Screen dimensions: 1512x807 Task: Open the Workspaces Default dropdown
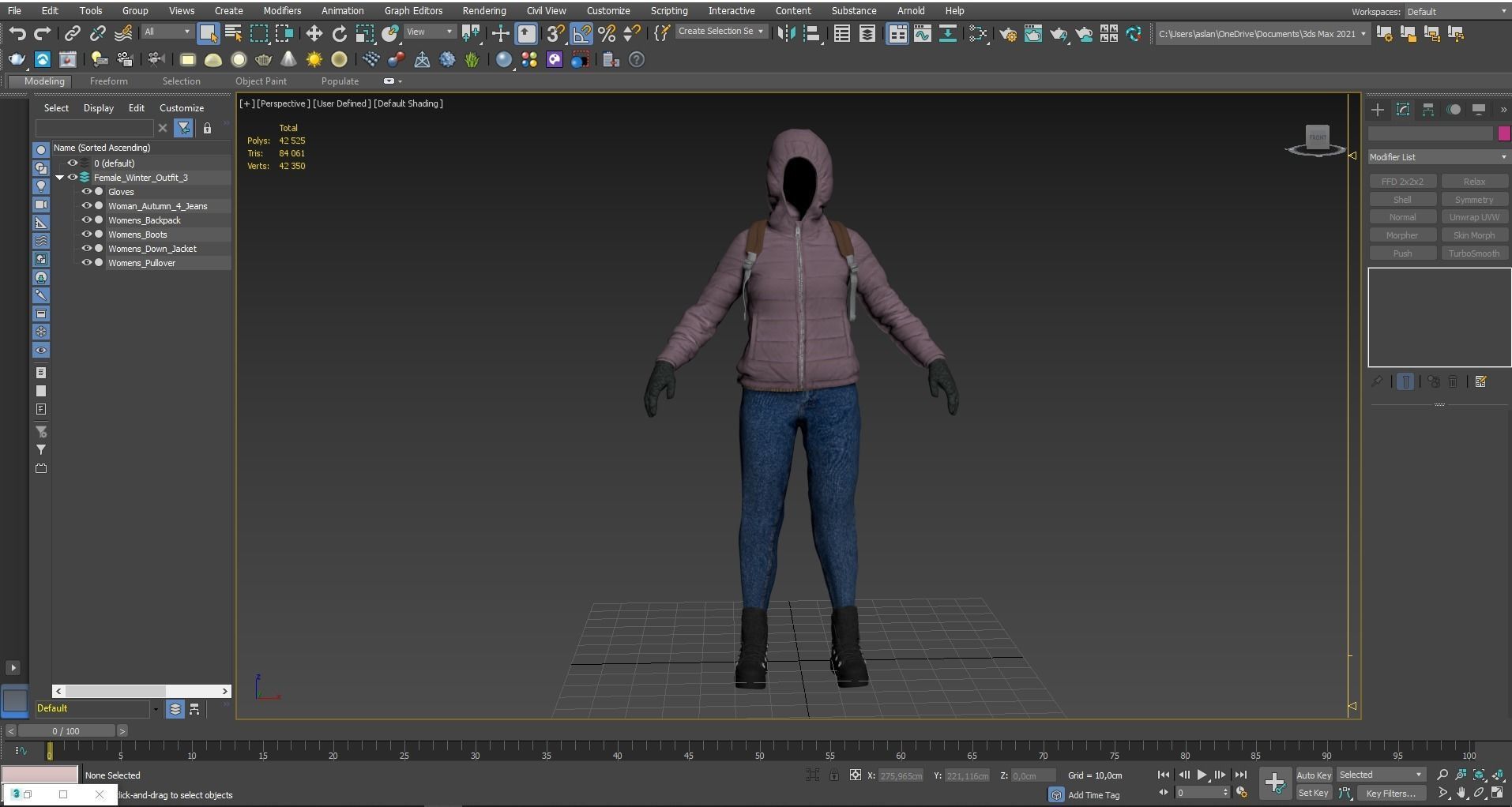(x=1457, y=12)
